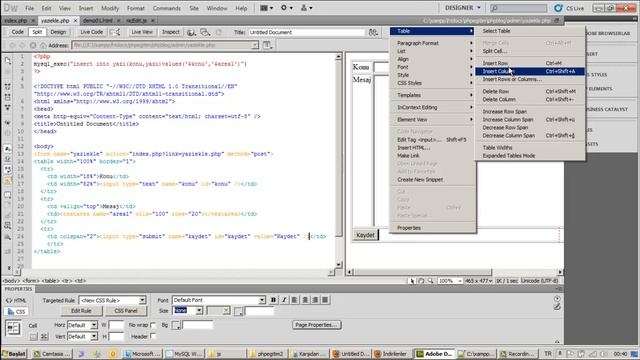Viewport: 640px width, 360px height.
Task: Open the DESIGNER workspace dropdown
Action: tap(462, 8)
